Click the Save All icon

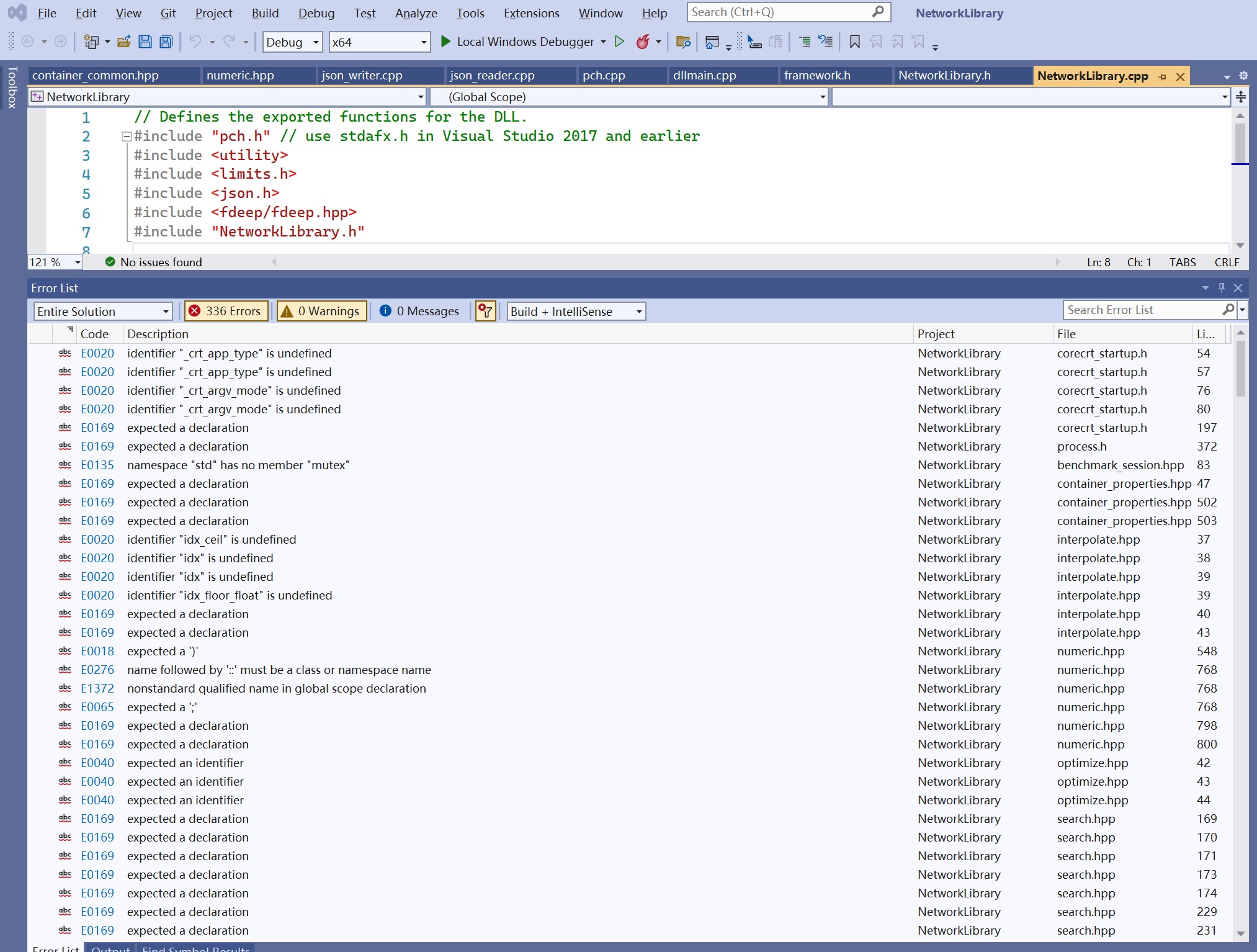(x=166, y=42)
